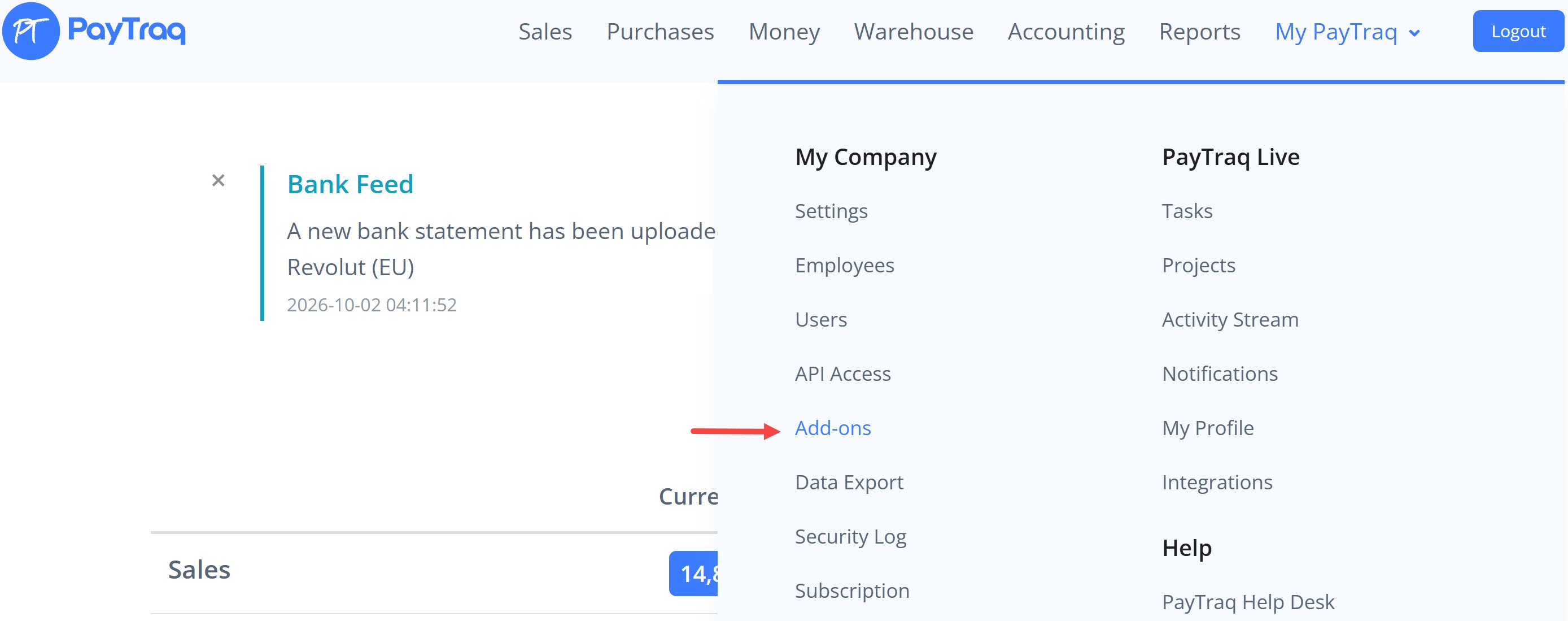Open the Purchases menu
This screenshot has height=621, width=1568.
[660, 31]
